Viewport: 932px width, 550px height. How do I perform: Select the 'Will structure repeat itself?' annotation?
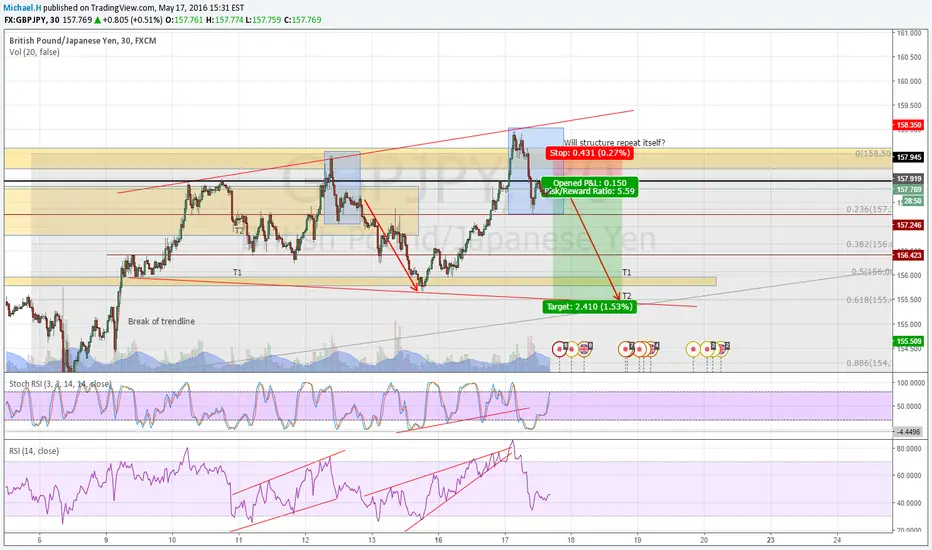pyautogui.click(x=615, y=143)
